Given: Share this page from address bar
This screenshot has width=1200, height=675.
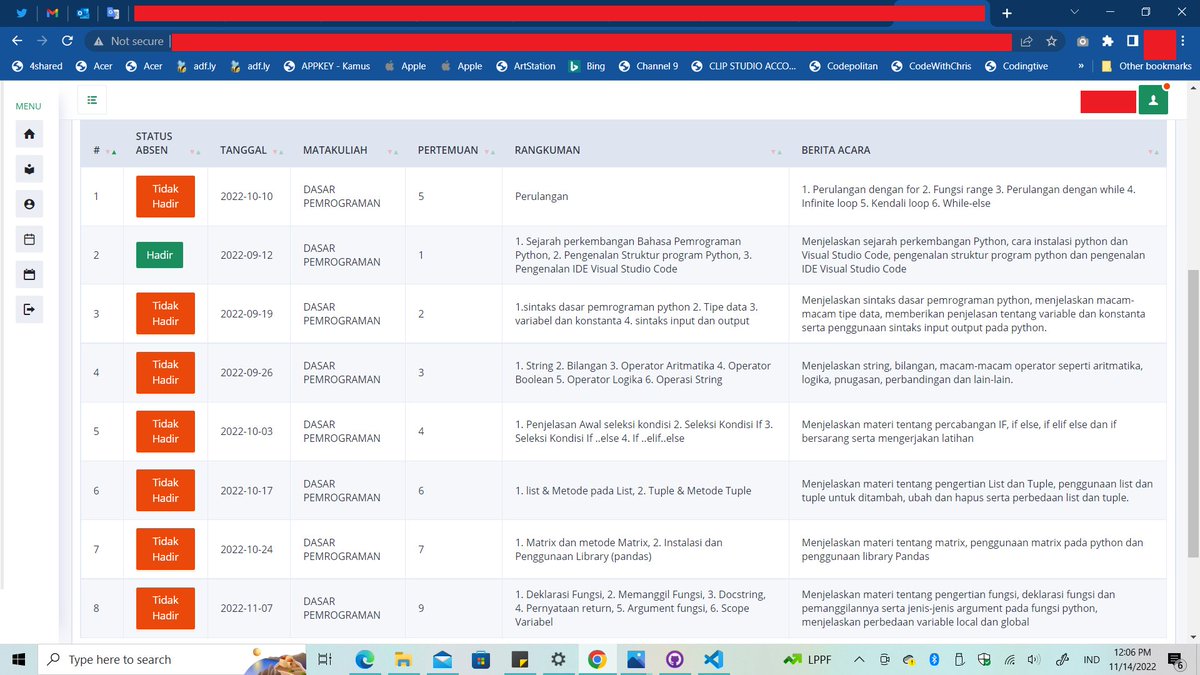Looking at the screenshot, I should 1026,41.
